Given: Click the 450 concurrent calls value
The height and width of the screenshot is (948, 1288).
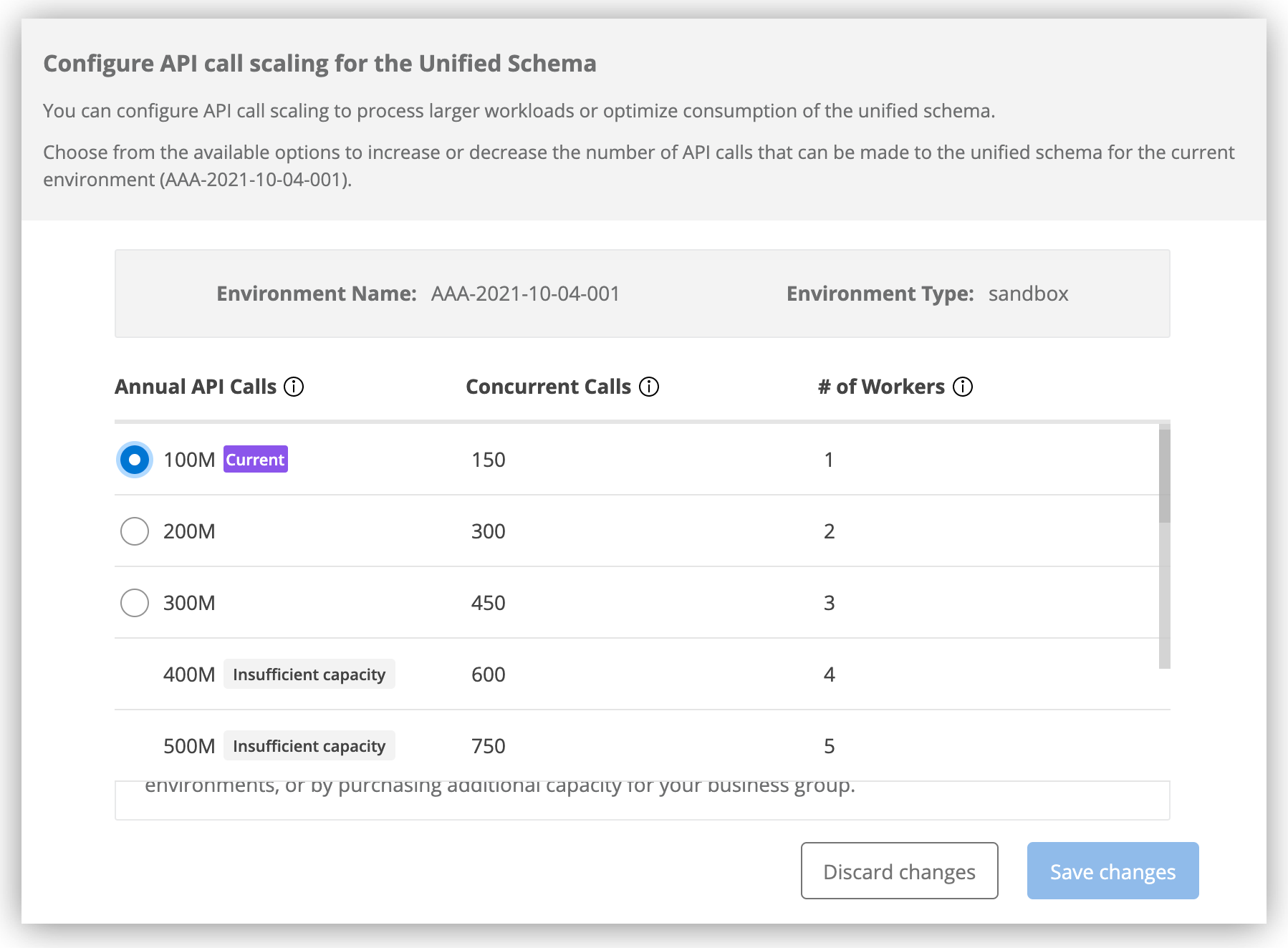Looking at the screenshot, I should click(x=487, y=602).
